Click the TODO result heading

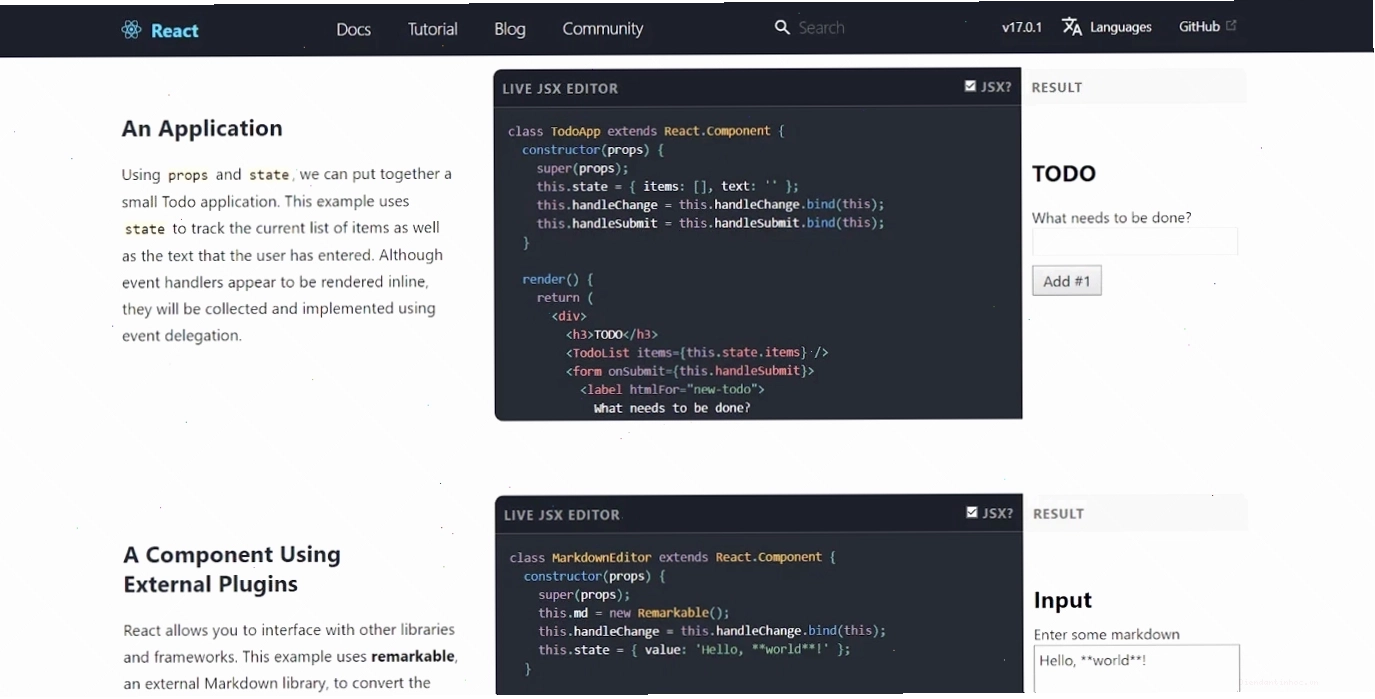1064,173
